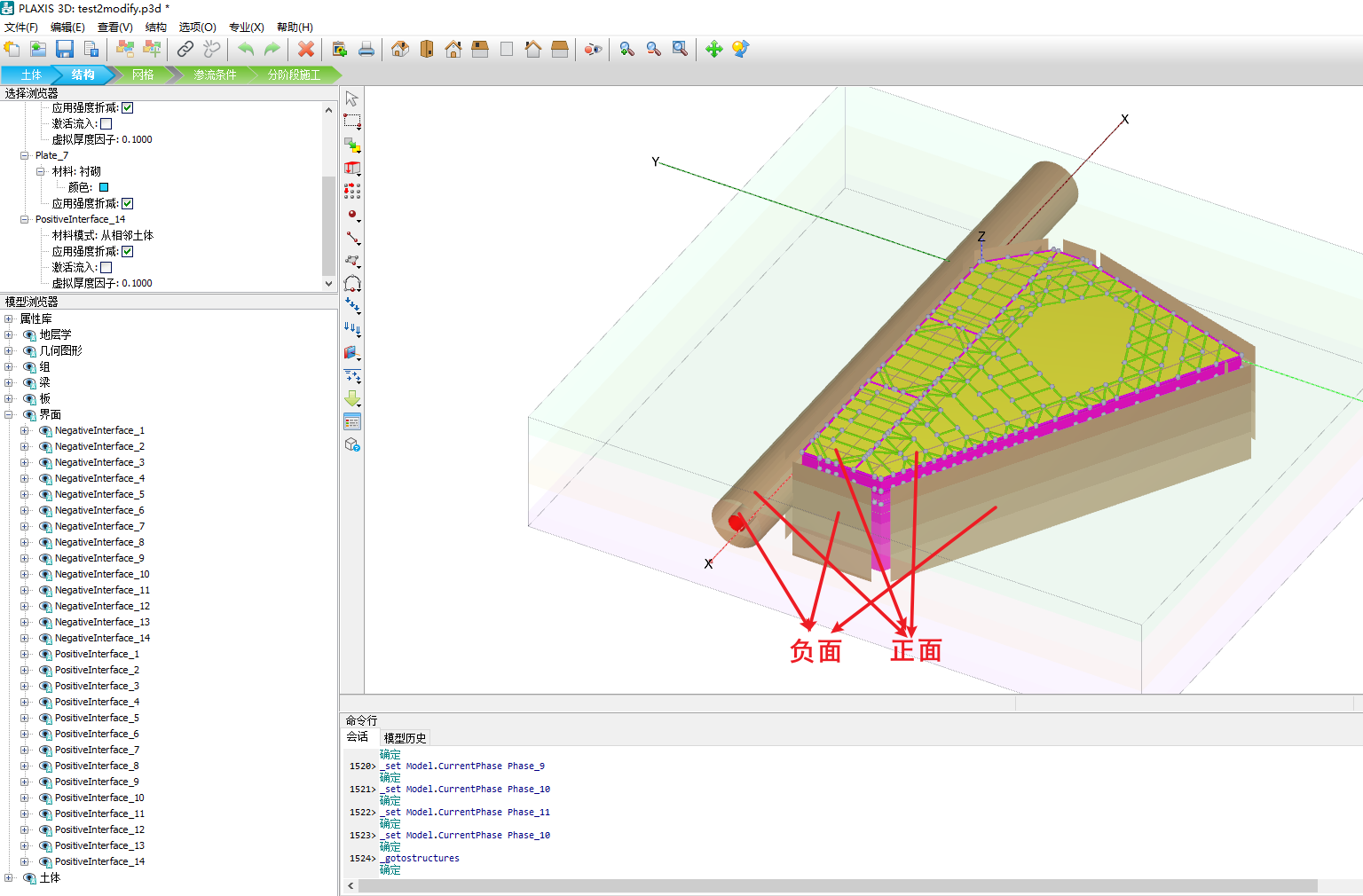This screenshot has width=1363, height=896.
Task: Activate the rectangular multi-select tool
Action: click(x=352, y=122)
